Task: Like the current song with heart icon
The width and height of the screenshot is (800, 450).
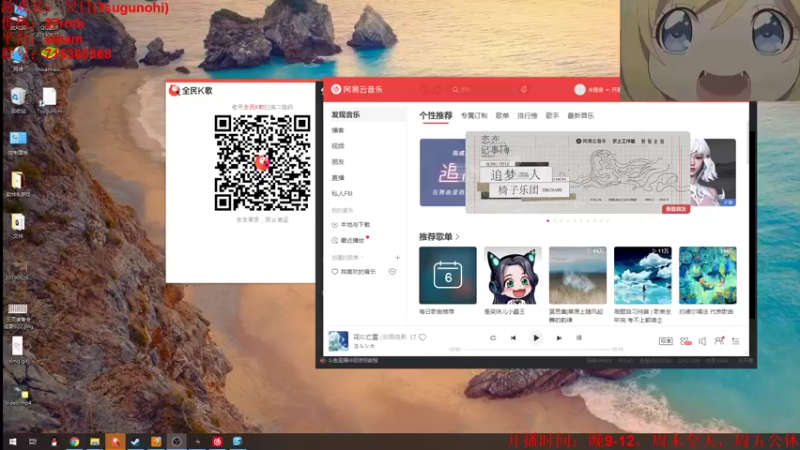Action: tap(422, 337)
